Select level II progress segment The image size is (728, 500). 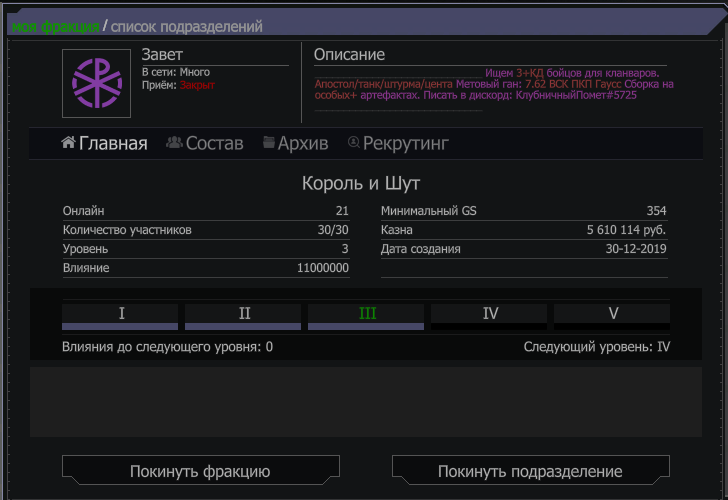(x=243, y=316)
